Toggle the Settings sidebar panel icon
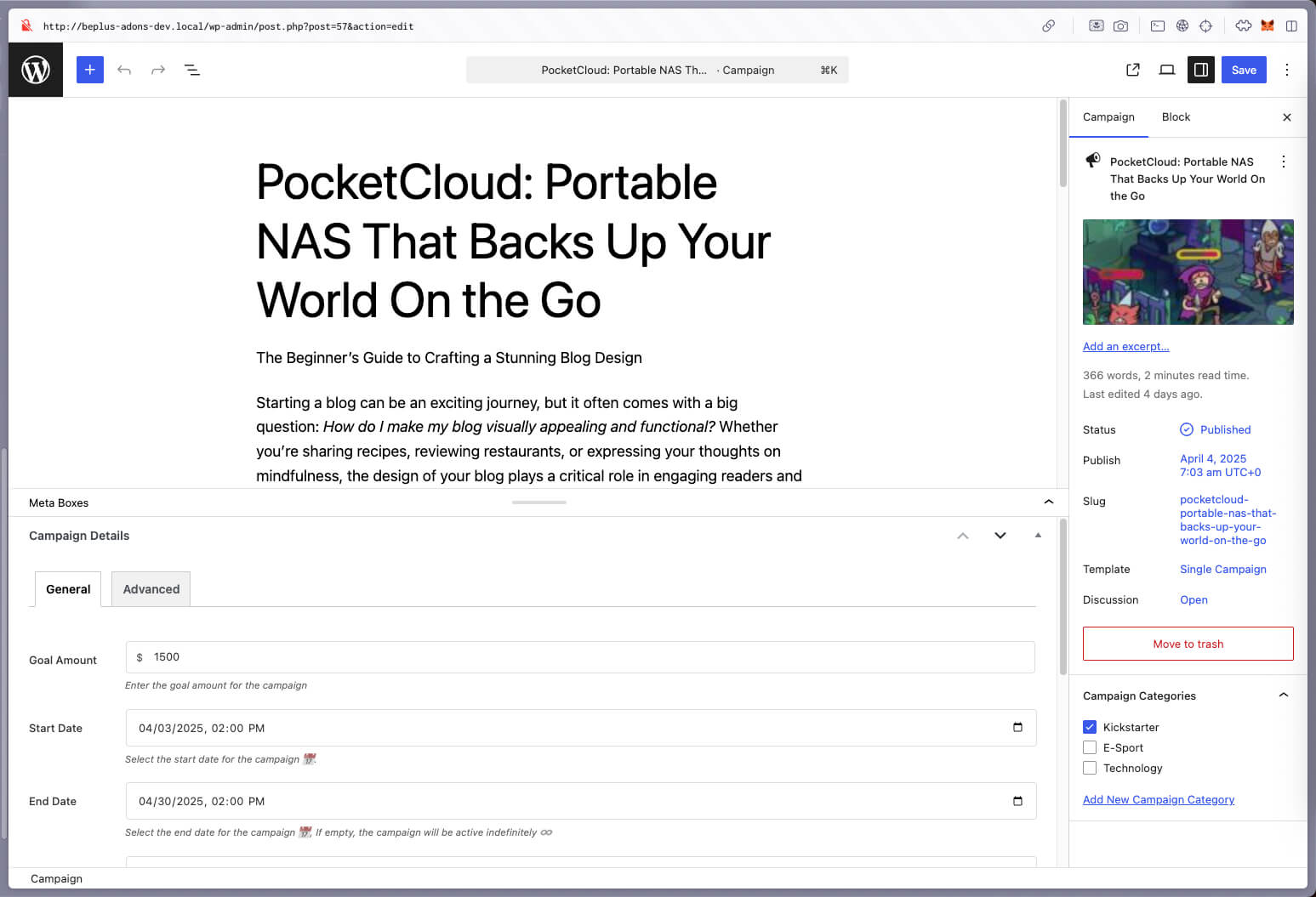The width and height of the screenshot is (1316, 897). pyautogui.click(x=1201, y=70)
